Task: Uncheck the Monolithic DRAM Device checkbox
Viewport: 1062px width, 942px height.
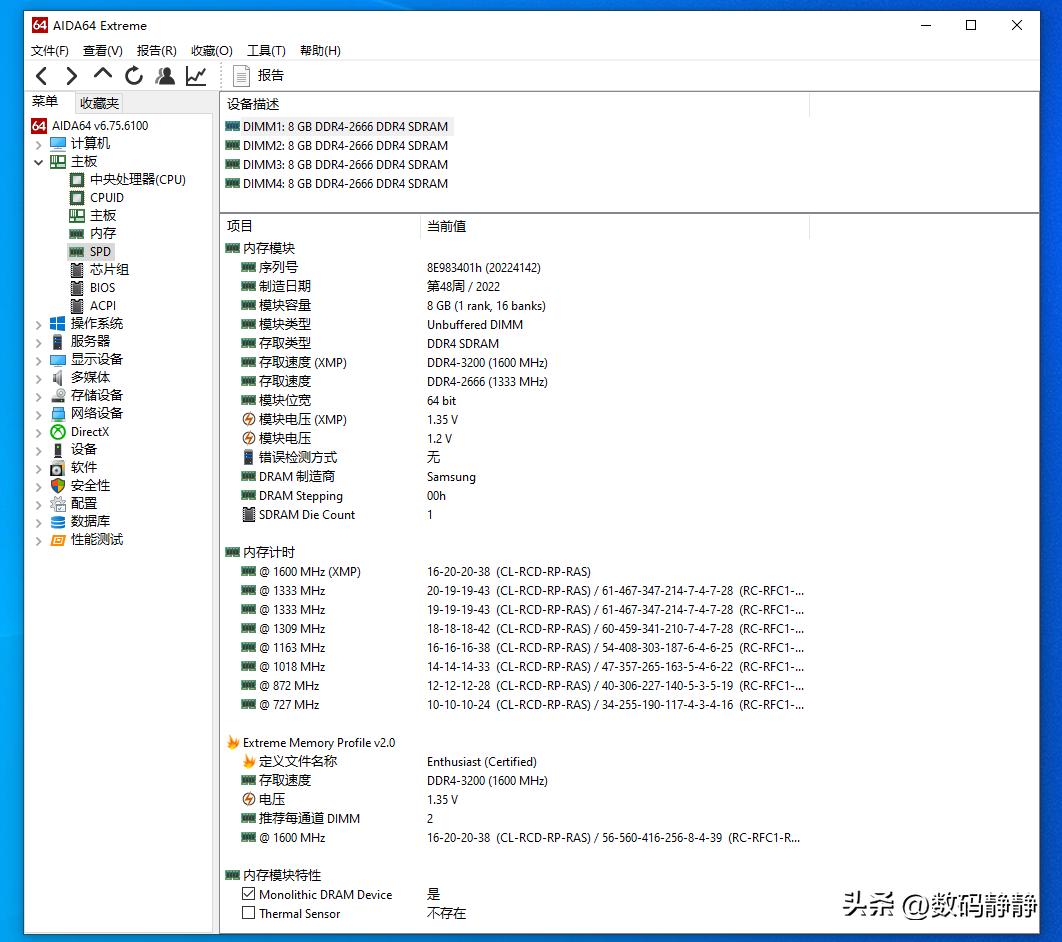Action: (x=249, y=894)
